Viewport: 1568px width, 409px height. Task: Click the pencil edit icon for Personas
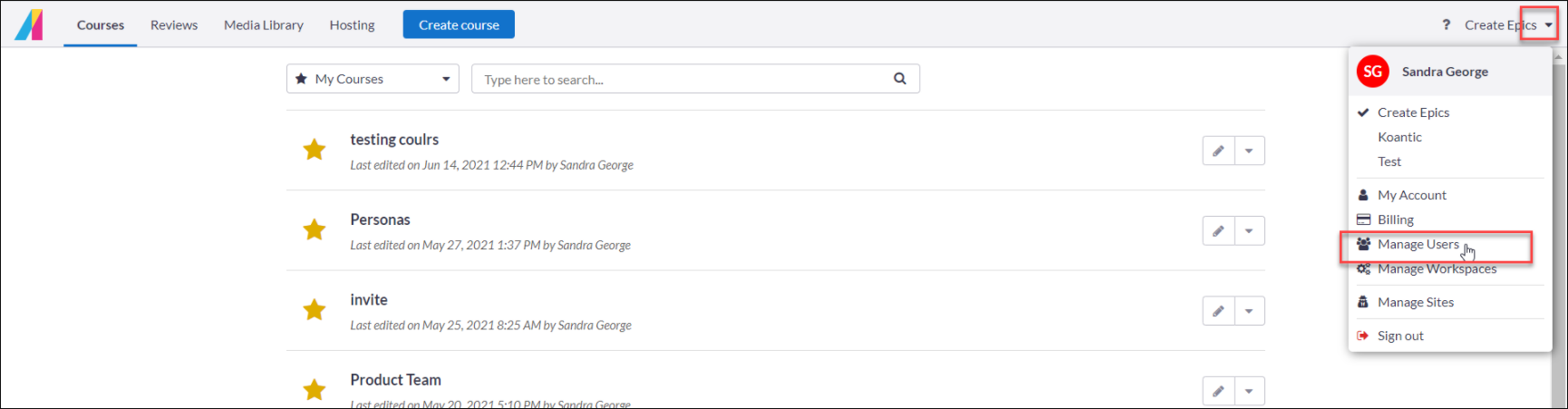1218,231
